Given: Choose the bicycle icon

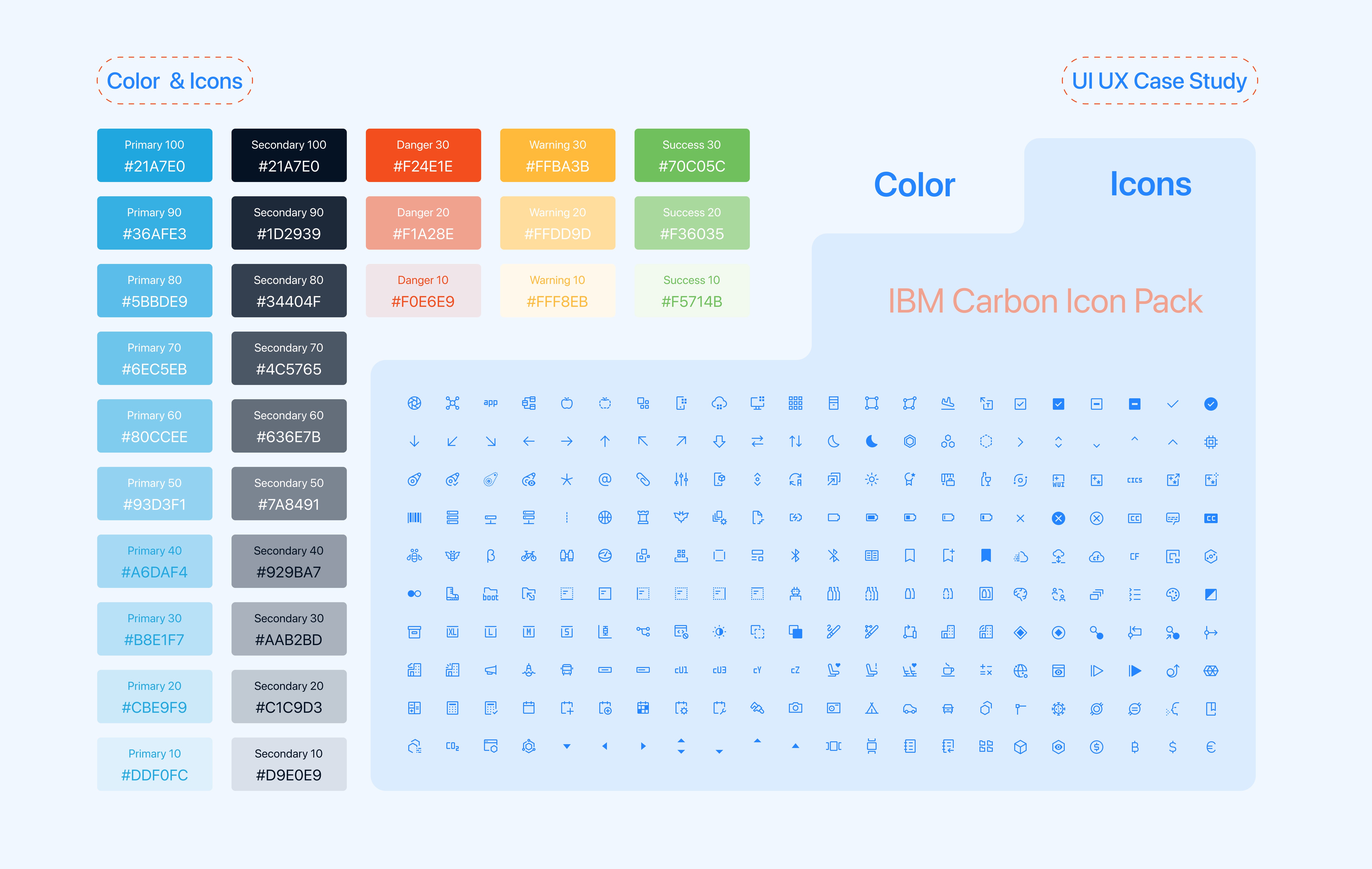Looking at the screenshot, I should 529,556.
